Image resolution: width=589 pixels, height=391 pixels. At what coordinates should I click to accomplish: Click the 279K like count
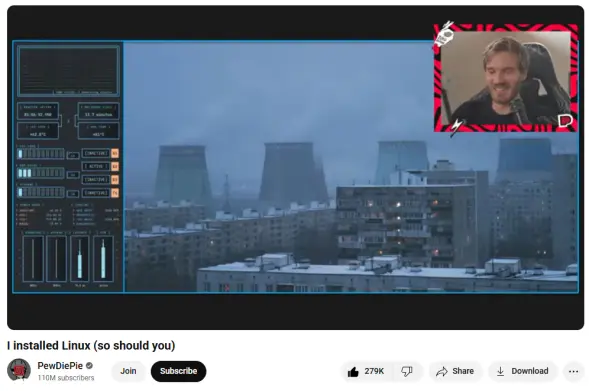[374, 371]
